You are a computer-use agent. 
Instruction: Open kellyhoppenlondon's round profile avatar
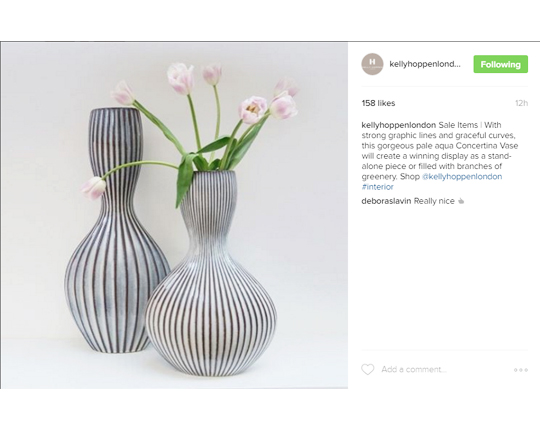pyautogui.click(x=372, y=64)
